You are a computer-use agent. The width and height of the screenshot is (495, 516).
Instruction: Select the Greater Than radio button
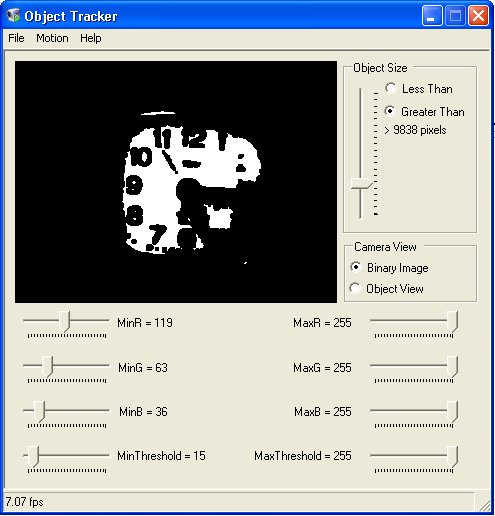click(x=424, y=111)
